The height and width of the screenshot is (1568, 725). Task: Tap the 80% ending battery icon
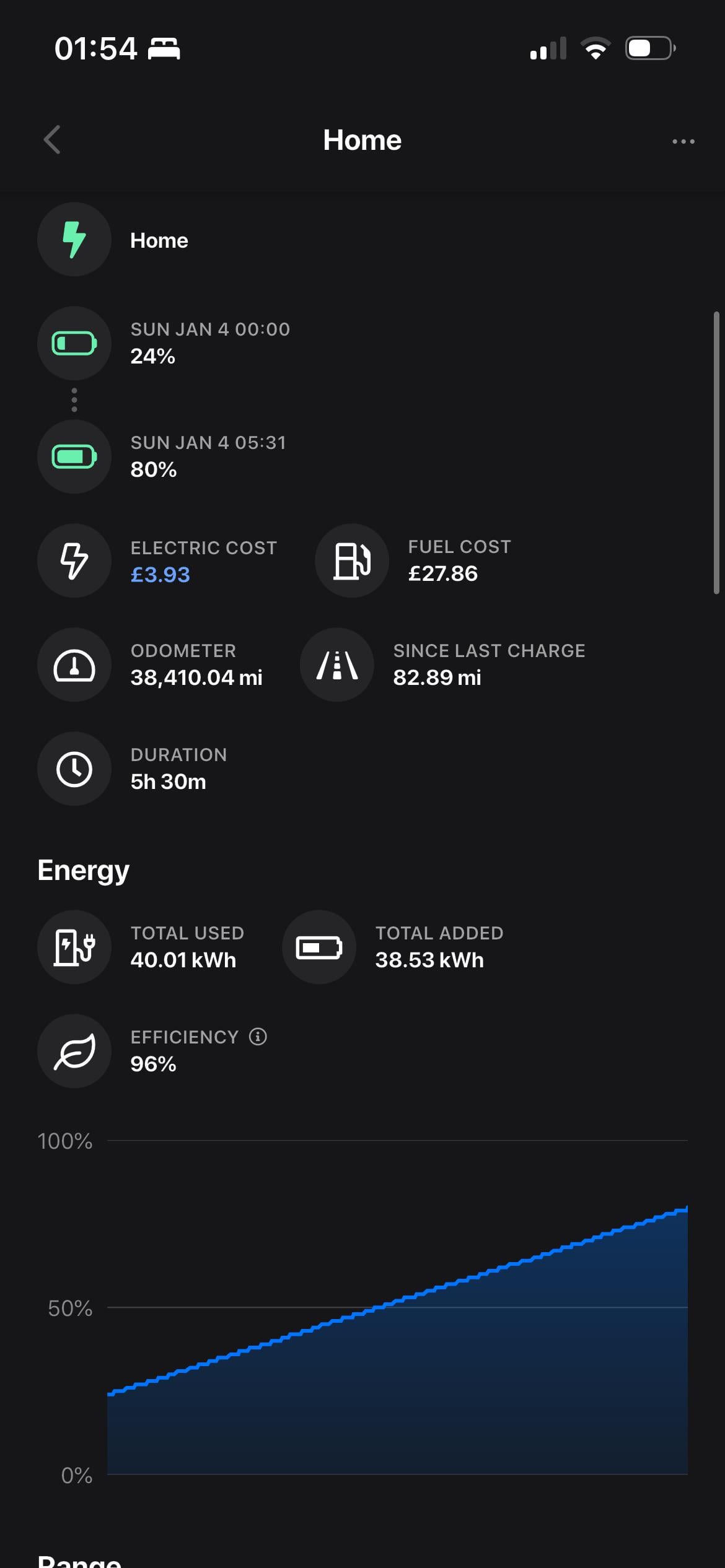click(74, 457)
